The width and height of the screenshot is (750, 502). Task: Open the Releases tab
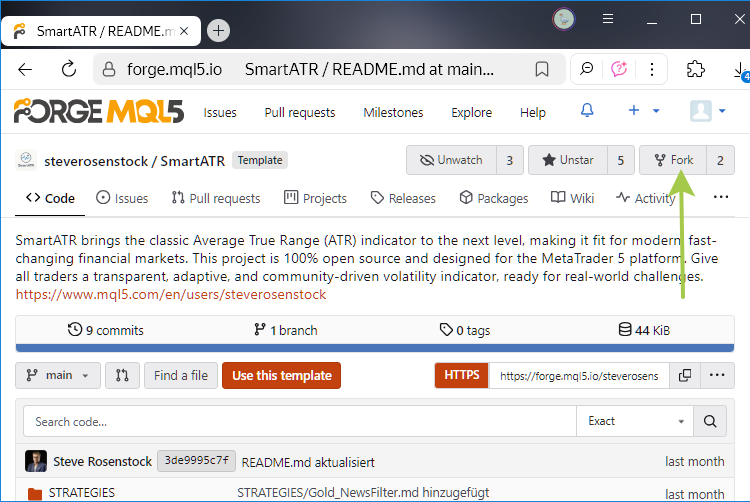403,198
